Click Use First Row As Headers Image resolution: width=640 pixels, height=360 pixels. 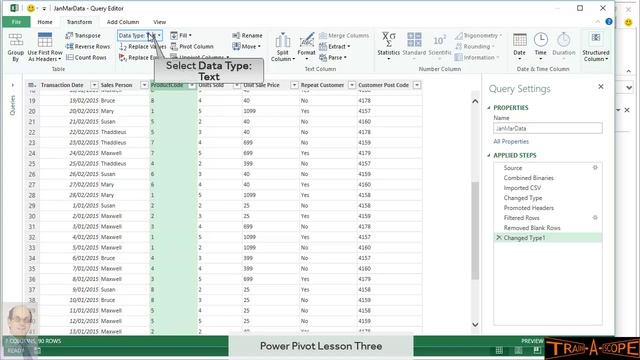coord(45,47)
